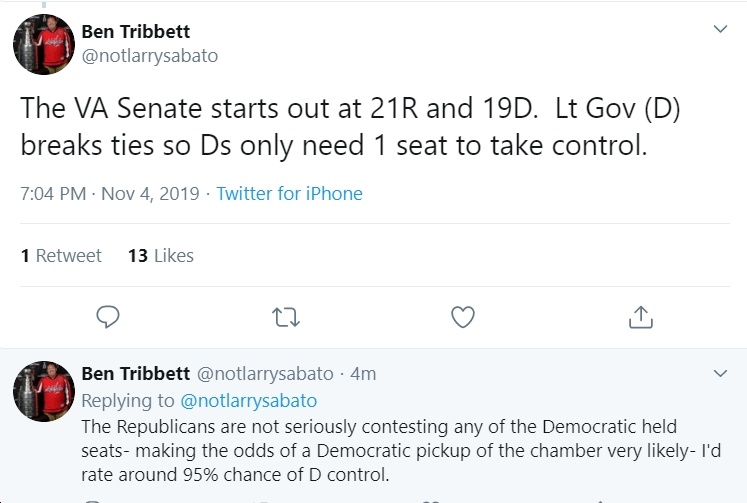747x503 pixels.
Task: Click the blue @notlarrysabato Replying-to mention
Action: pos(249,401)
